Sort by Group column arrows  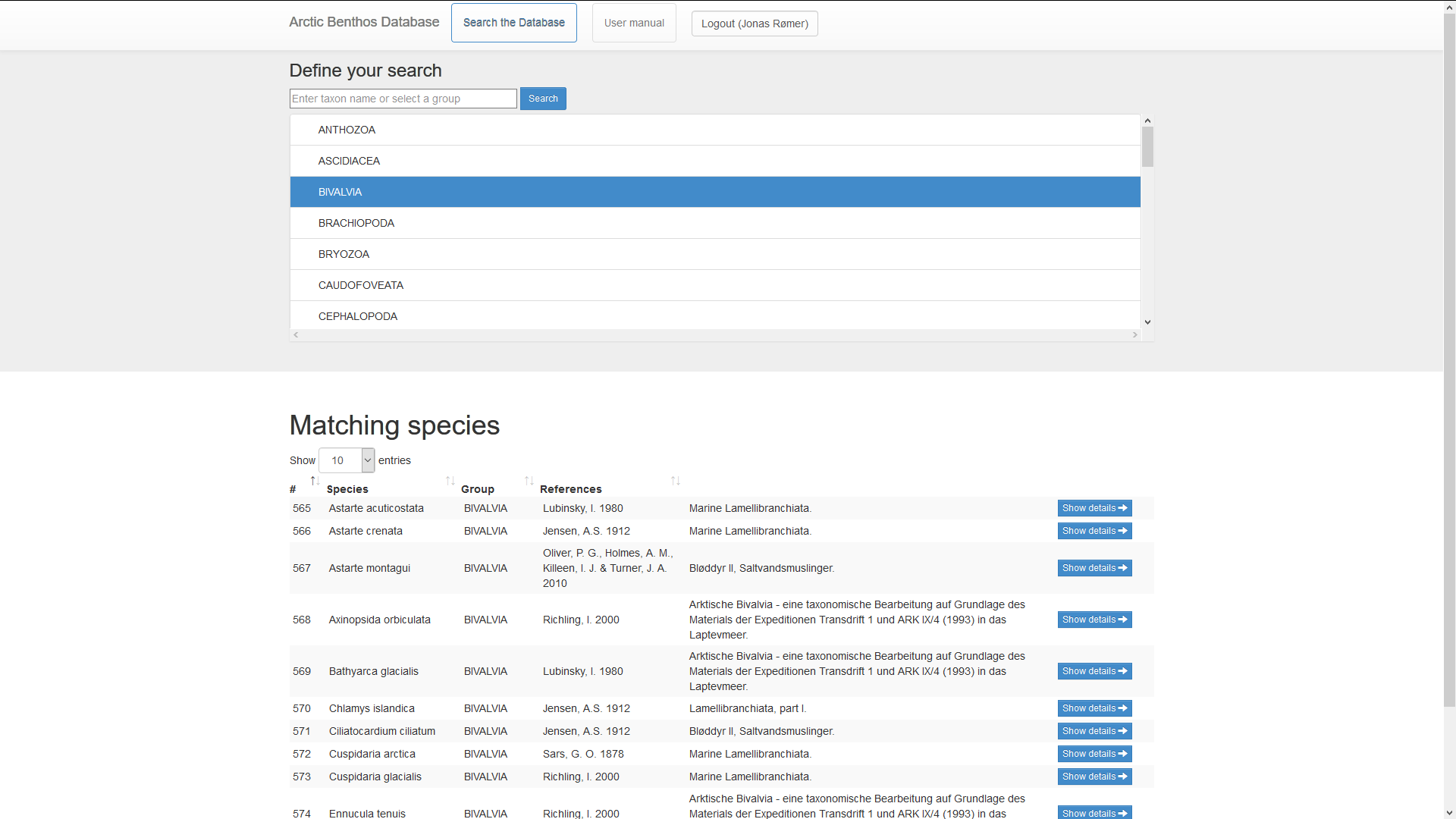(529, 481)
